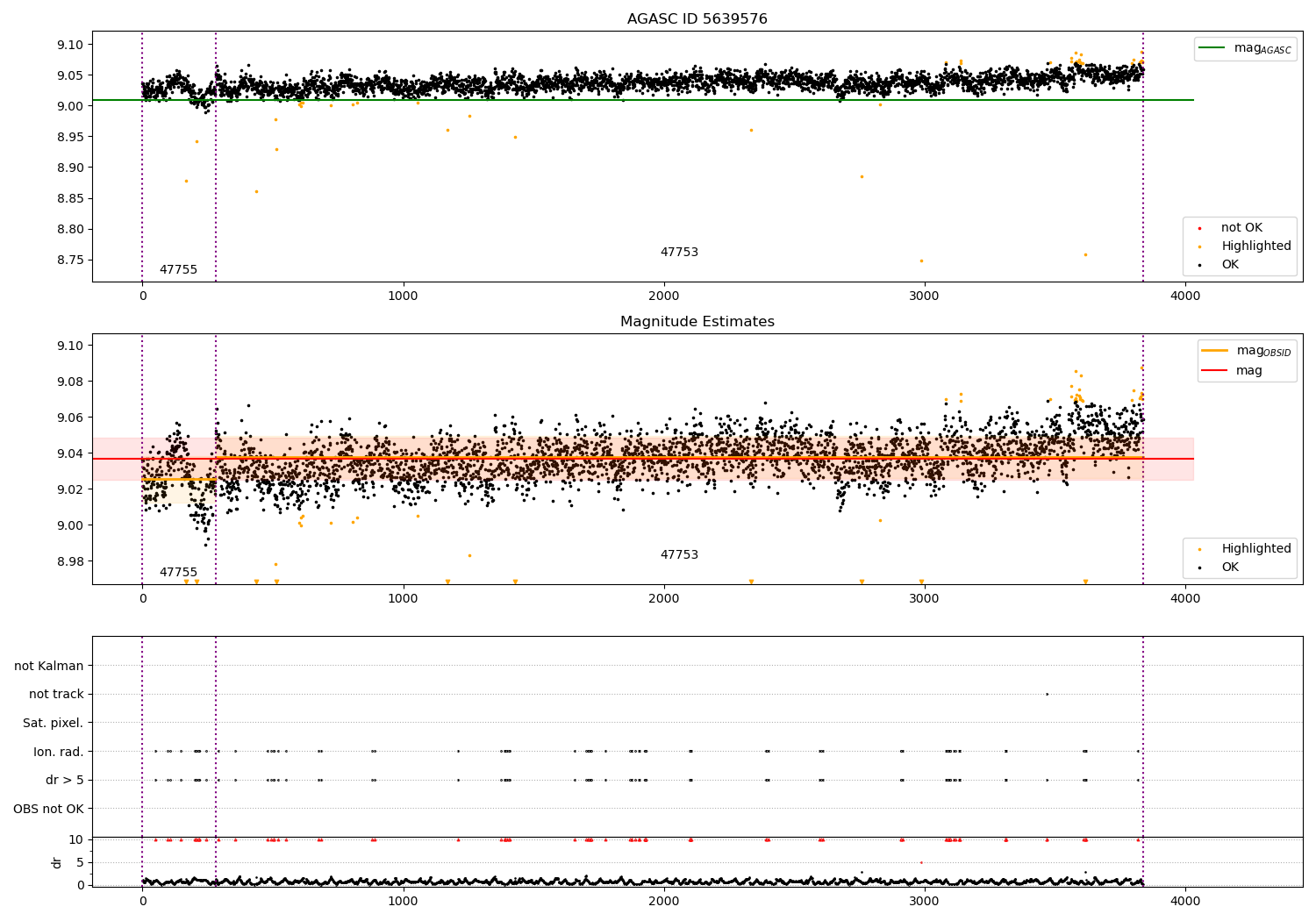Click the '3000' x tick under the bottom panel
Image resolution: width=1316 pixels, height=921 pixels.
tap(925, 901)
